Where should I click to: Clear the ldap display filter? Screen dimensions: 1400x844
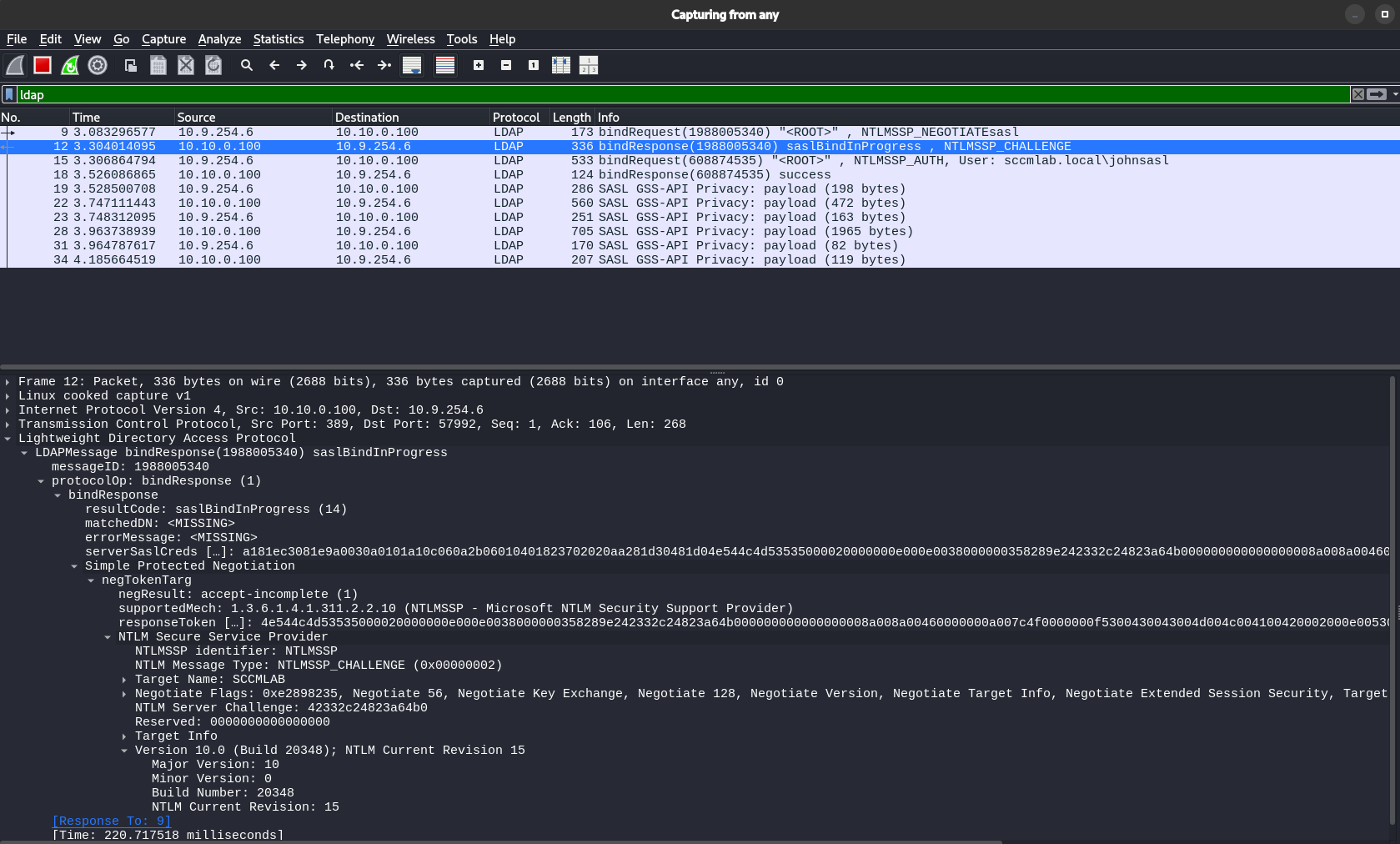[1358, 94]
